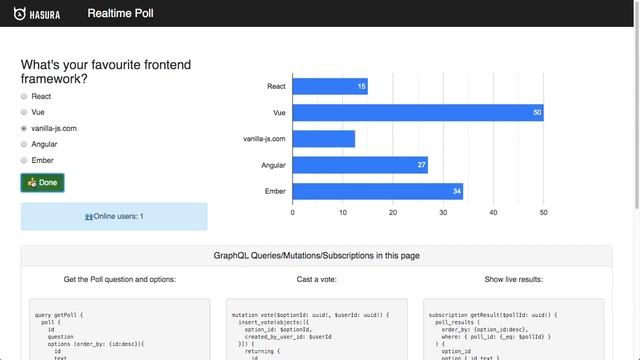This screenshot has height=360, width=640.
Task: Click the vanilla-js.com chart axis label
Action: 264,139
